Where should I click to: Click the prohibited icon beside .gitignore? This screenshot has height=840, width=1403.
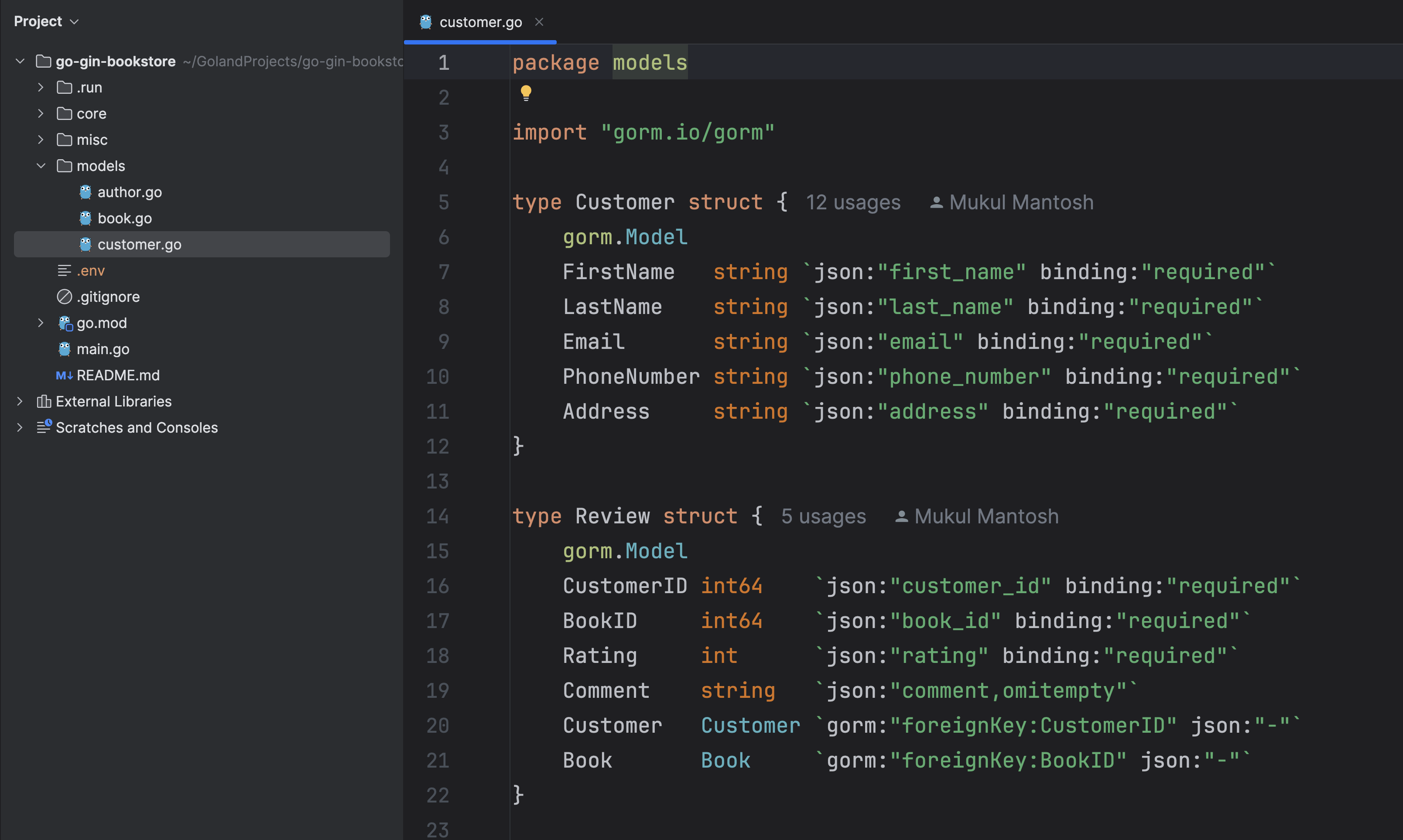click(63, 296)
